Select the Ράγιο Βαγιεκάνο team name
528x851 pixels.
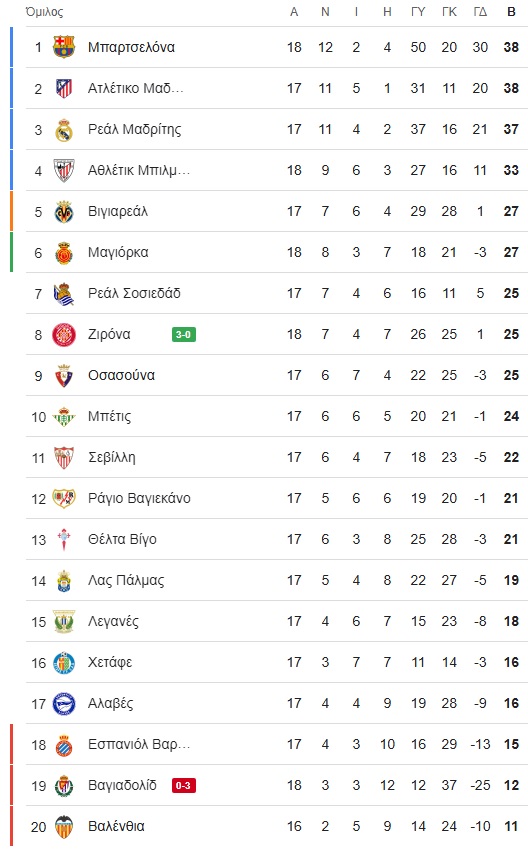coord(139,498)
